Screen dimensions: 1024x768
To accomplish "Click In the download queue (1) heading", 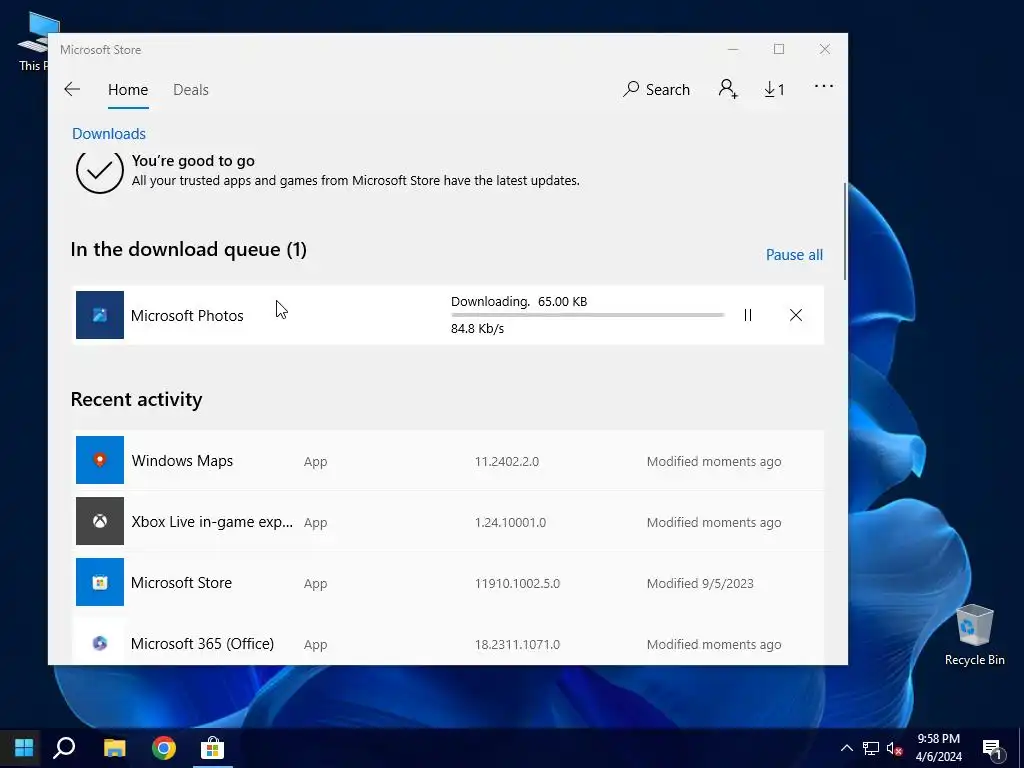I will pyautogui.click(x=189, y=249).
